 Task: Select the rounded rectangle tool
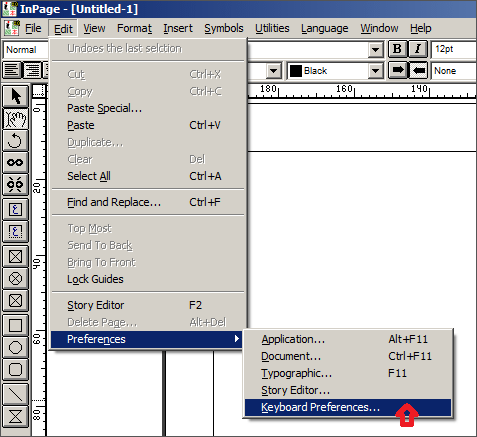pyautogui.click(x=15, y=369)
